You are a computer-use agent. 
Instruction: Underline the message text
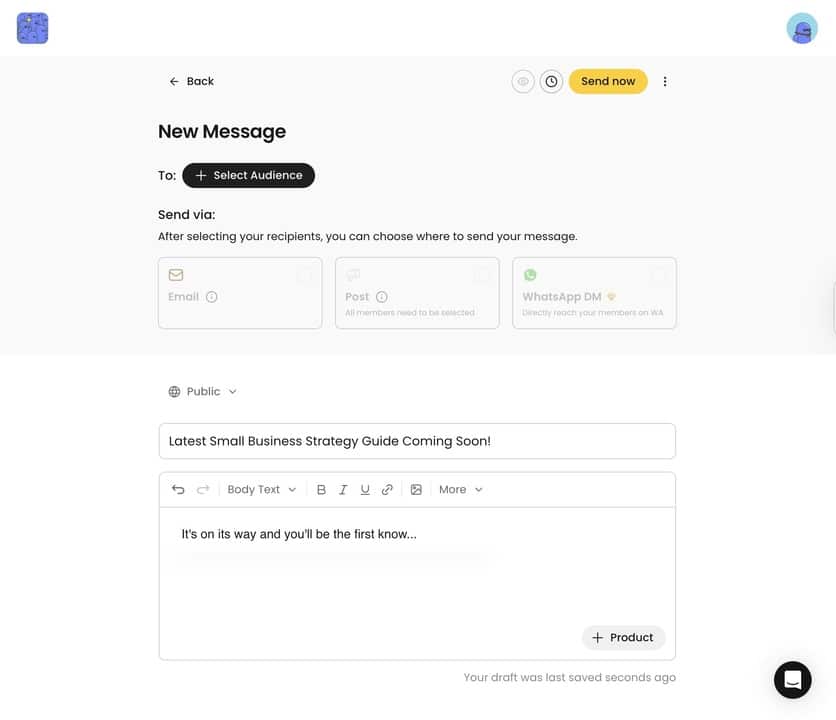[365, 489]
